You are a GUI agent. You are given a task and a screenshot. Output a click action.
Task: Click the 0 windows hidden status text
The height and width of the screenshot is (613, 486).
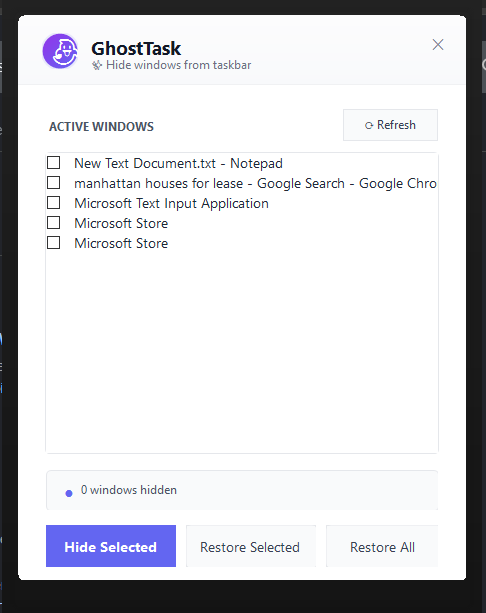(x=129, y=490)
